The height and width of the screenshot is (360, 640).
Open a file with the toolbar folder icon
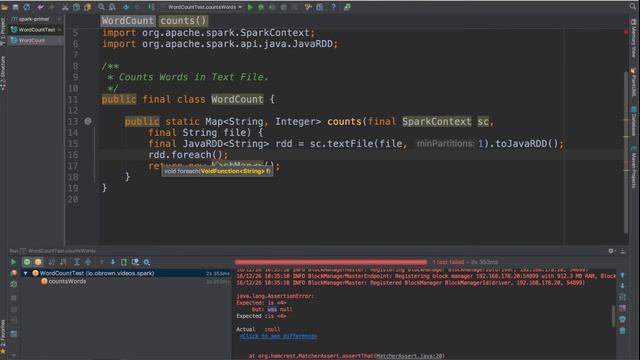4,7
